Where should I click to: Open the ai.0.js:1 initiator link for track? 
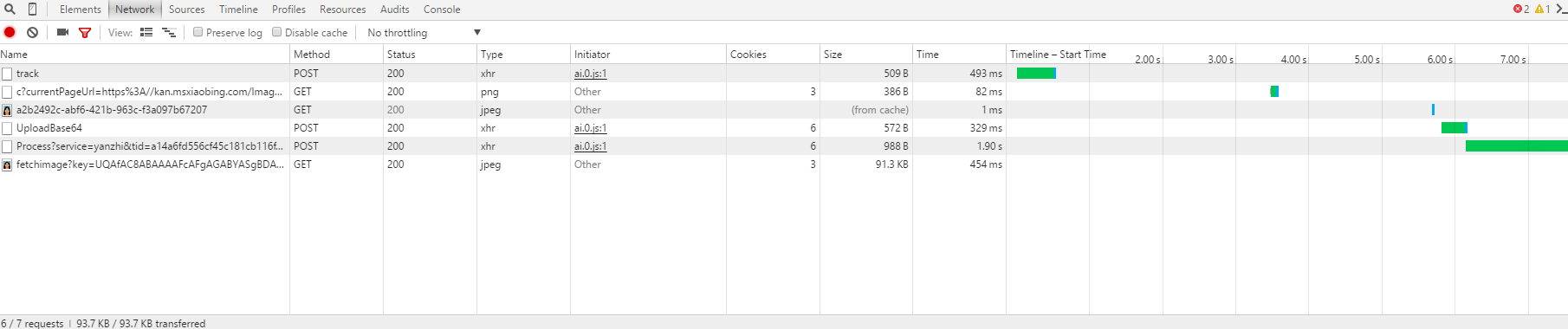tap(590, 74)
